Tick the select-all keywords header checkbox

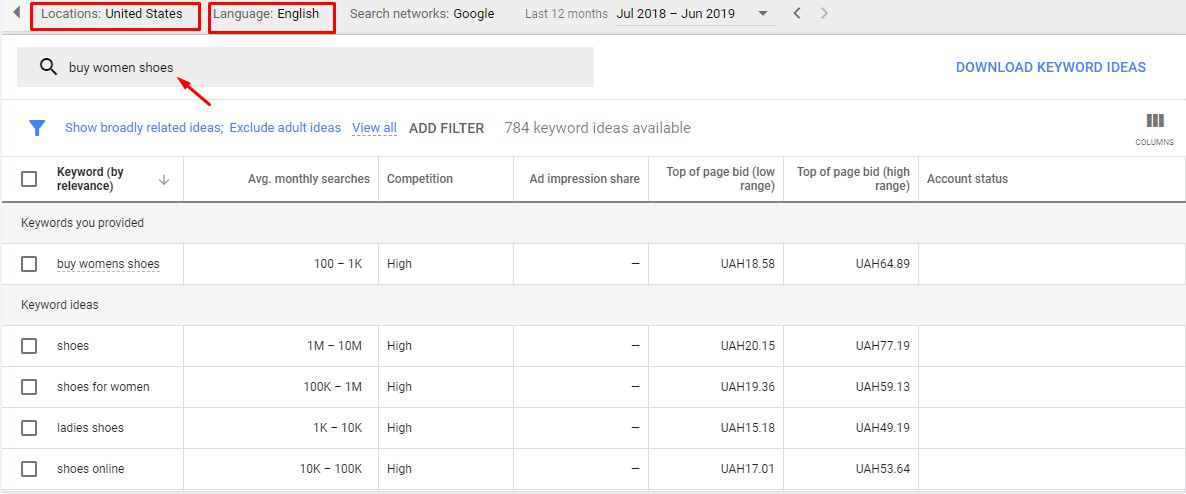(x=29, y=179)
